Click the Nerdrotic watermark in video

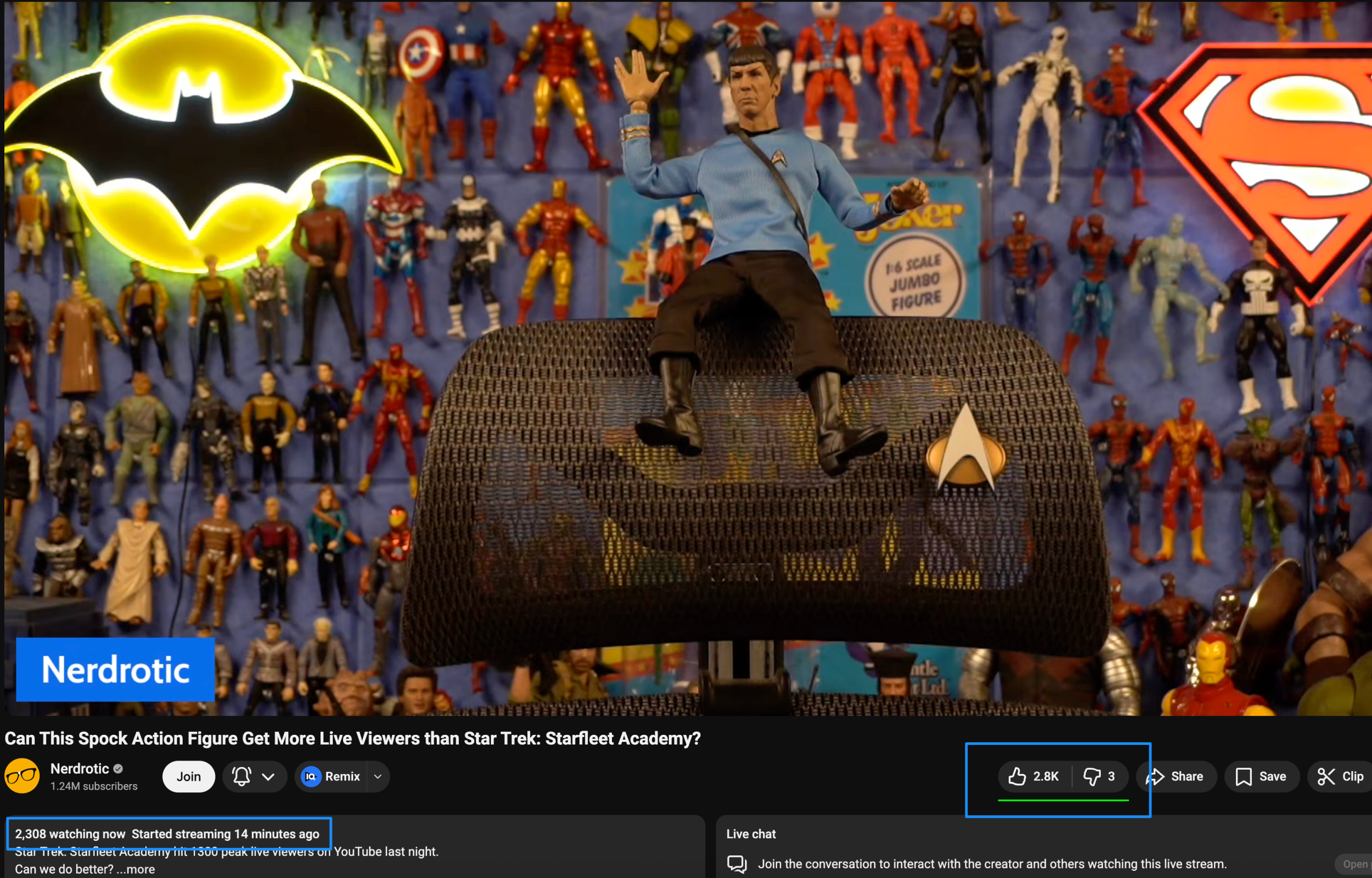[115, 669]
